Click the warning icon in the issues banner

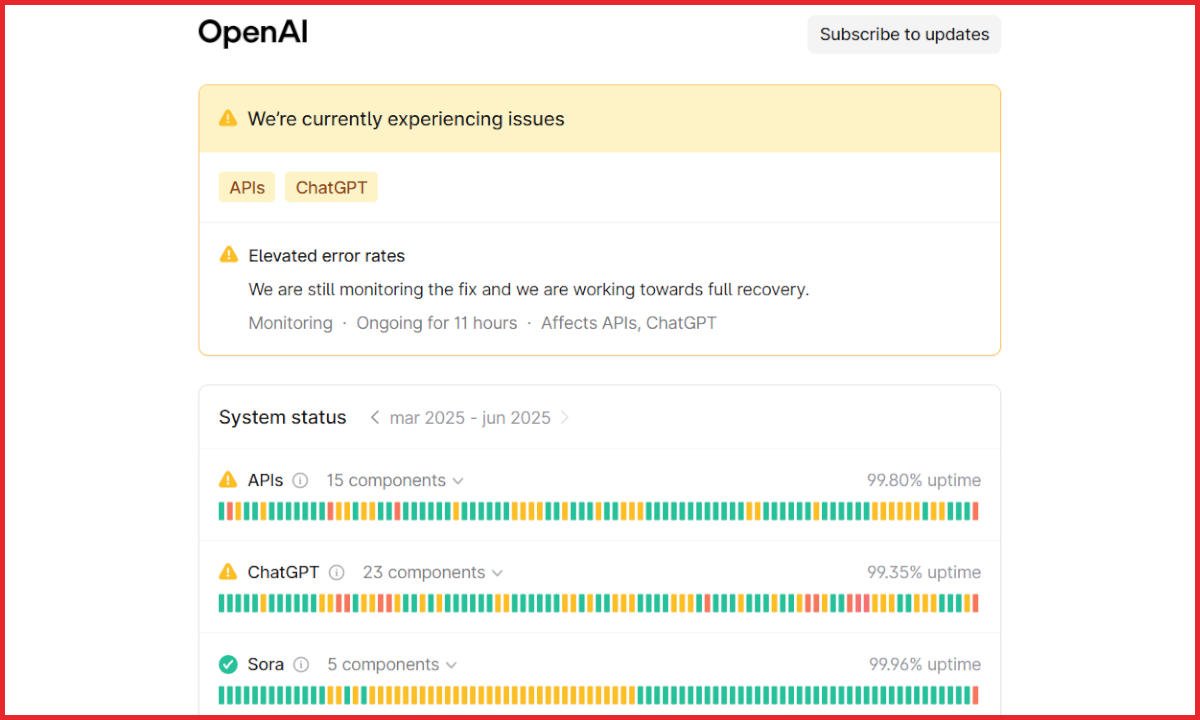tap(228, 118)
